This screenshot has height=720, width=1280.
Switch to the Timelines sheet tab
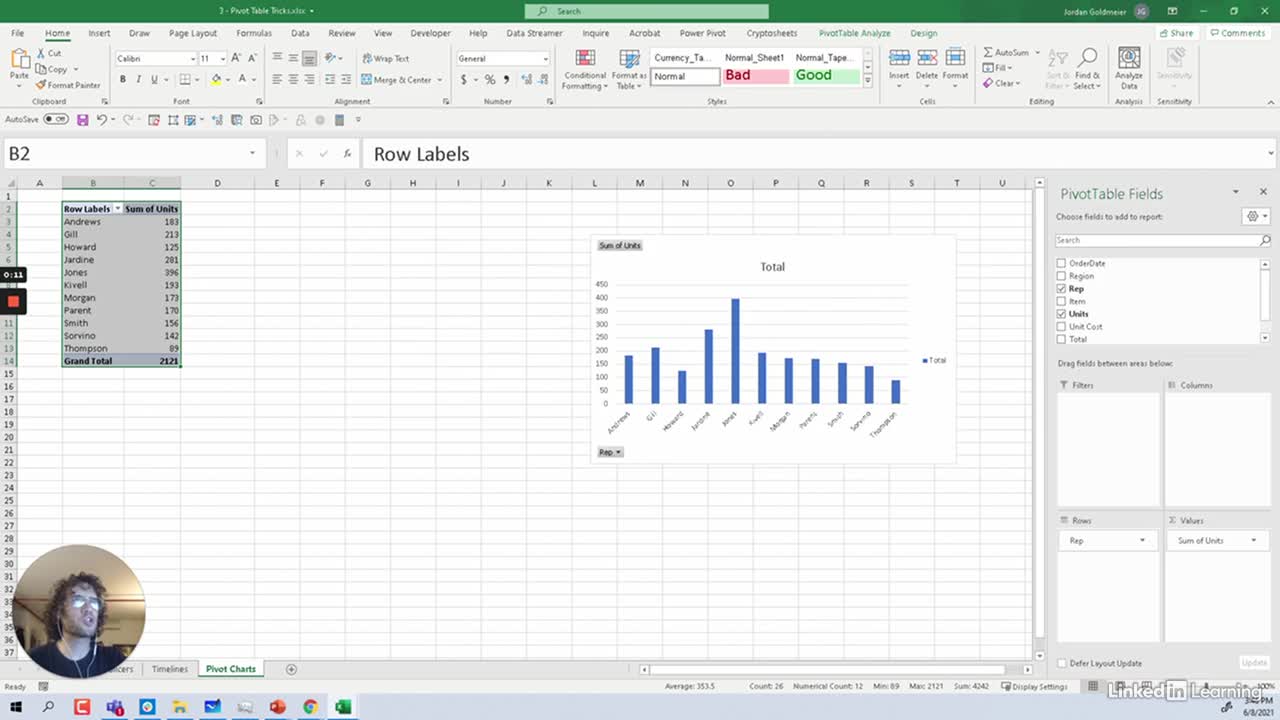pos(170,669)
